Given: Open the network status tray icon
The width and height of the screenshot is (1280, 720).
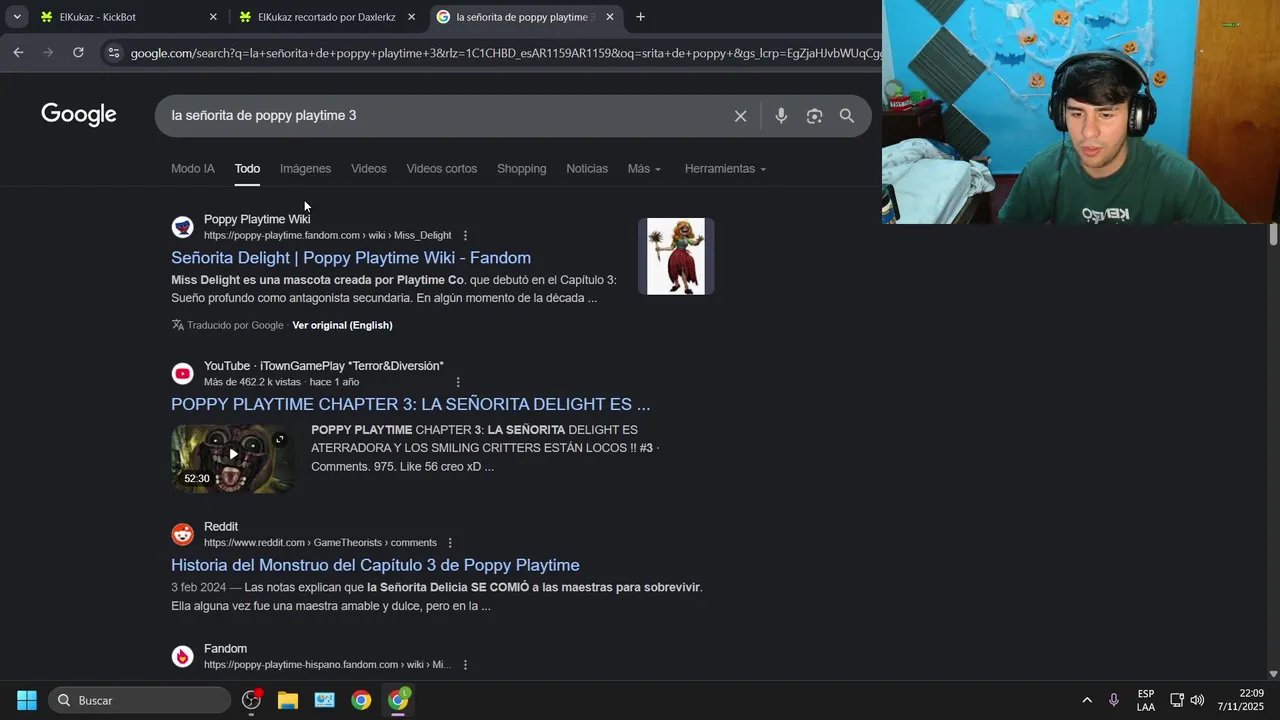Looking at the screenshot, I should click(1177, 700).
